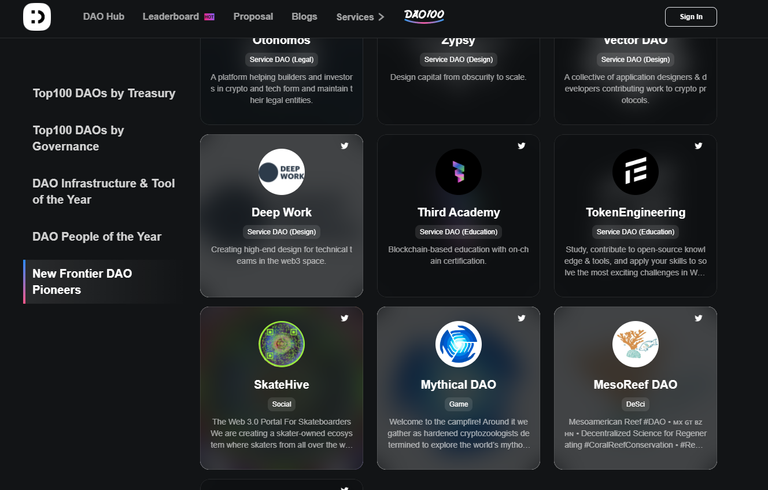Click the Deep Work logo avatar

coord(282,172)
